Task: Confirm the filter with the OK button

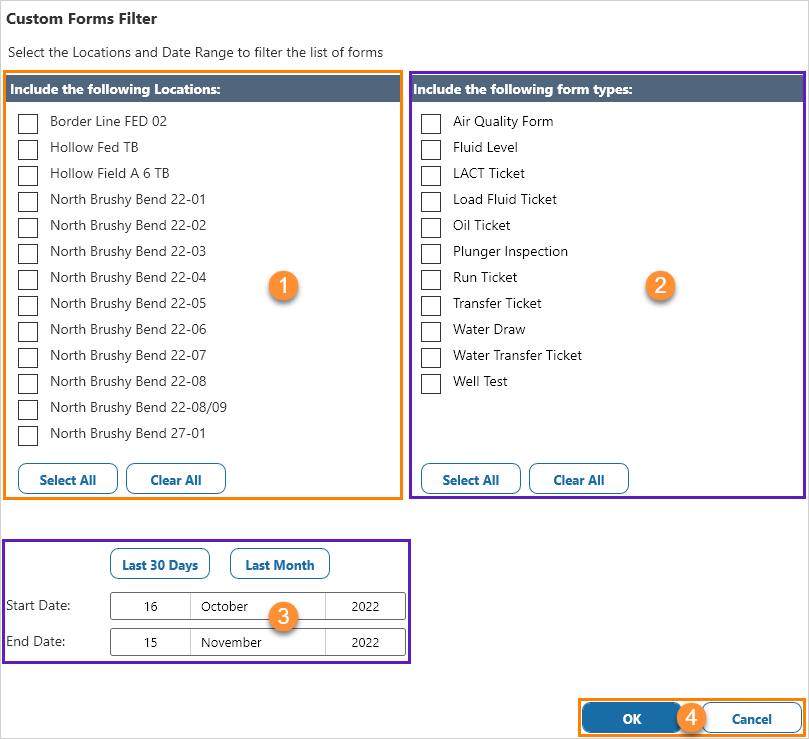Action: pyautogui.click(x=632, y=718)
